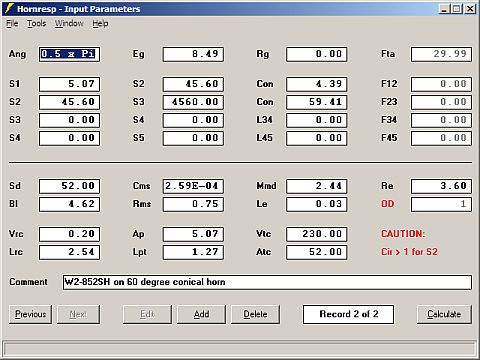Screen dimensions: 480x360
Task: Select the Ang field showing 0.5 x Pi
Action: coord(69,54)
